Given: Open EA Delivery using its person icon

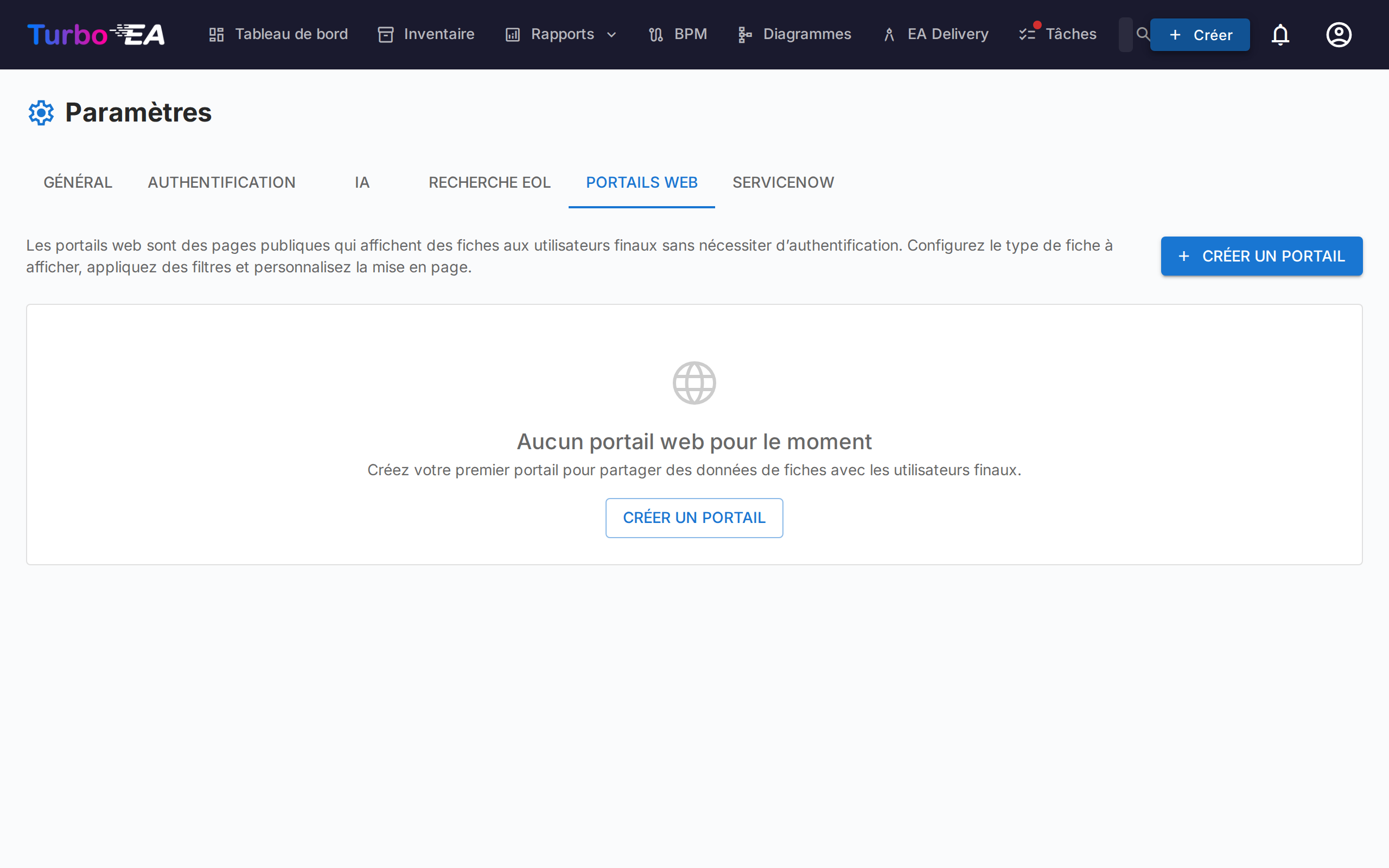Looking at the screenshot, I should (889, 34).
